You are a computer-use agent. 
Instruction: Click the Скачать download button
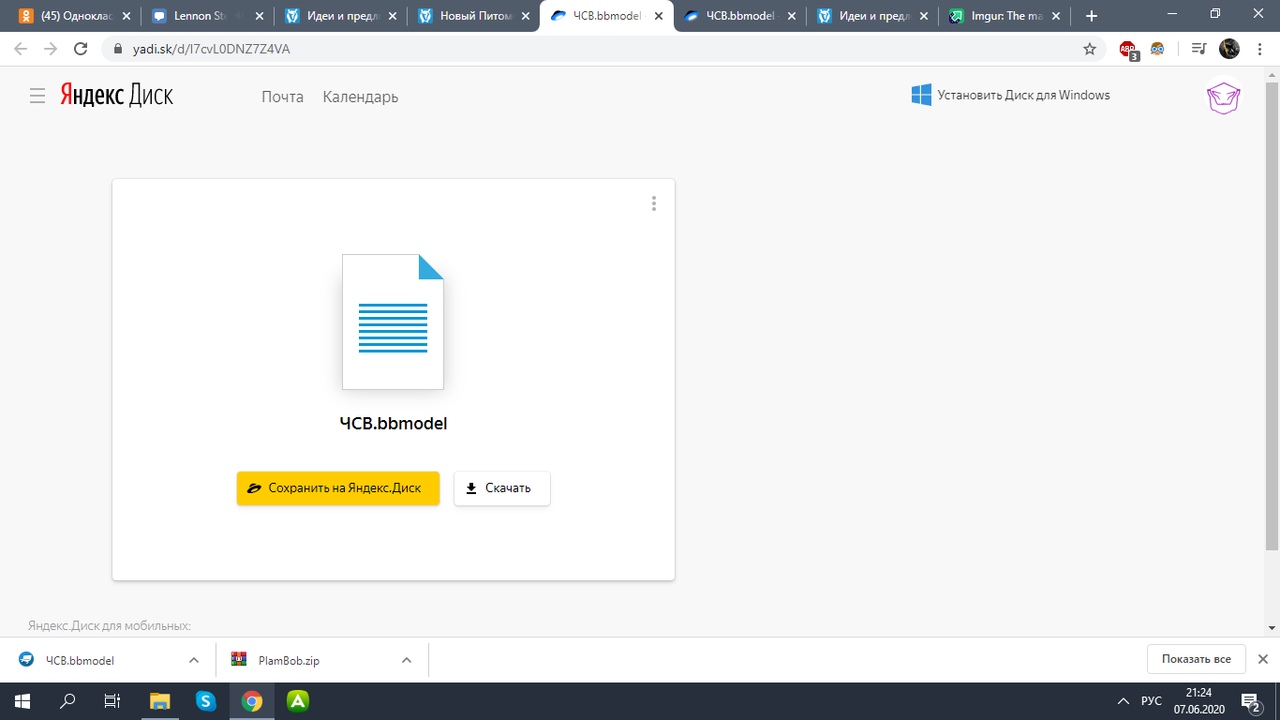[502, 488]
